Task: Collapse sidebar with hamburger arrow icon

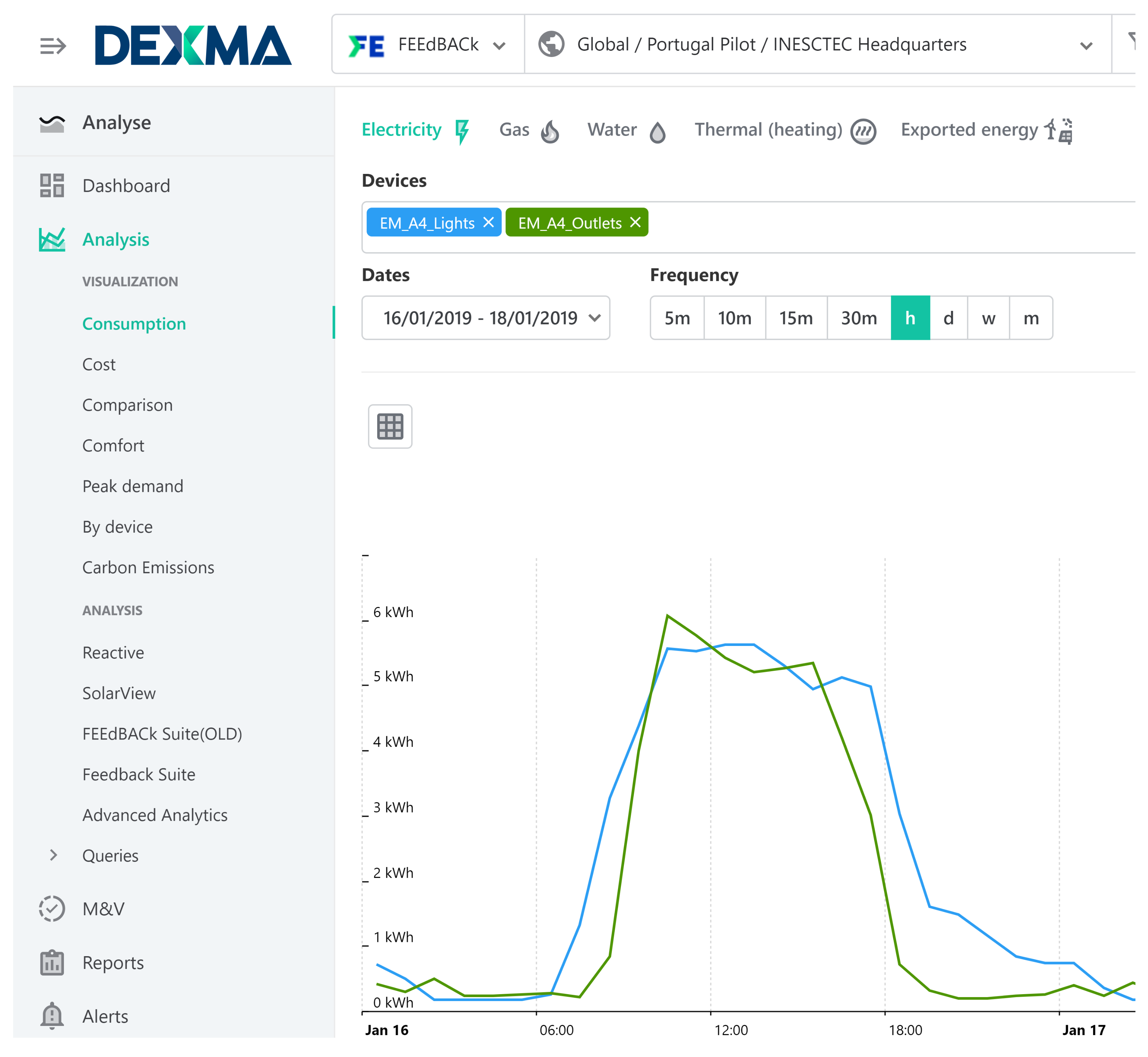Action: point(53,45)
